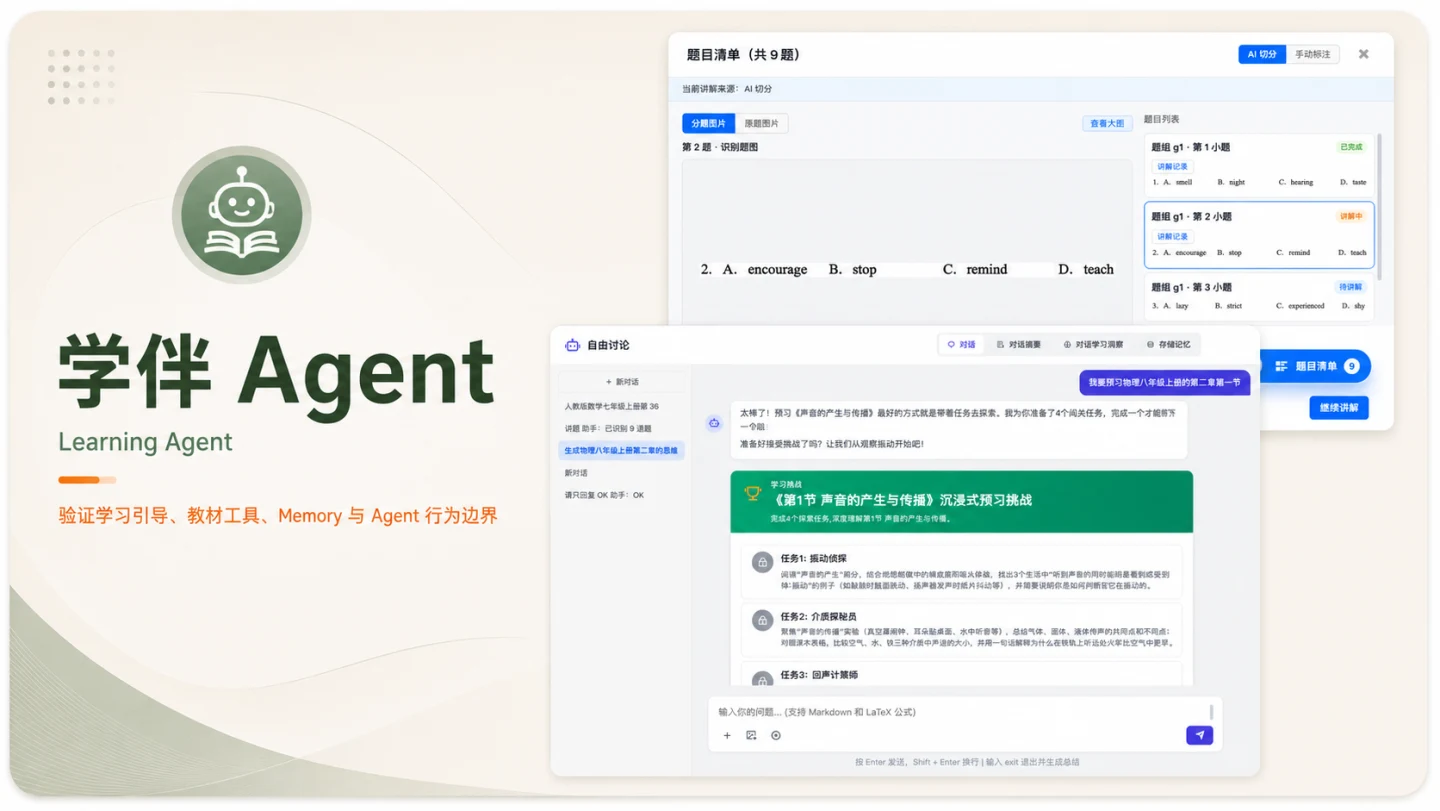Click the trophy icon in the 学习挑战 banner
1440x811 pixels.
pyautogui.click(x=753, y=493)
